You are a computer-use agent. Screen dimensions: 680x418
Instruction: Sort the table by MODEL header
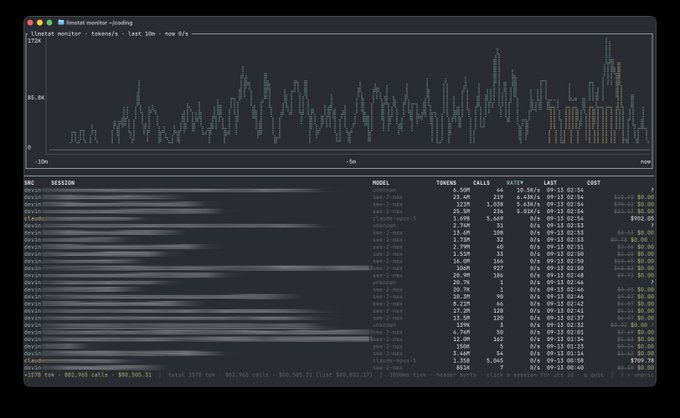(381, 183)
